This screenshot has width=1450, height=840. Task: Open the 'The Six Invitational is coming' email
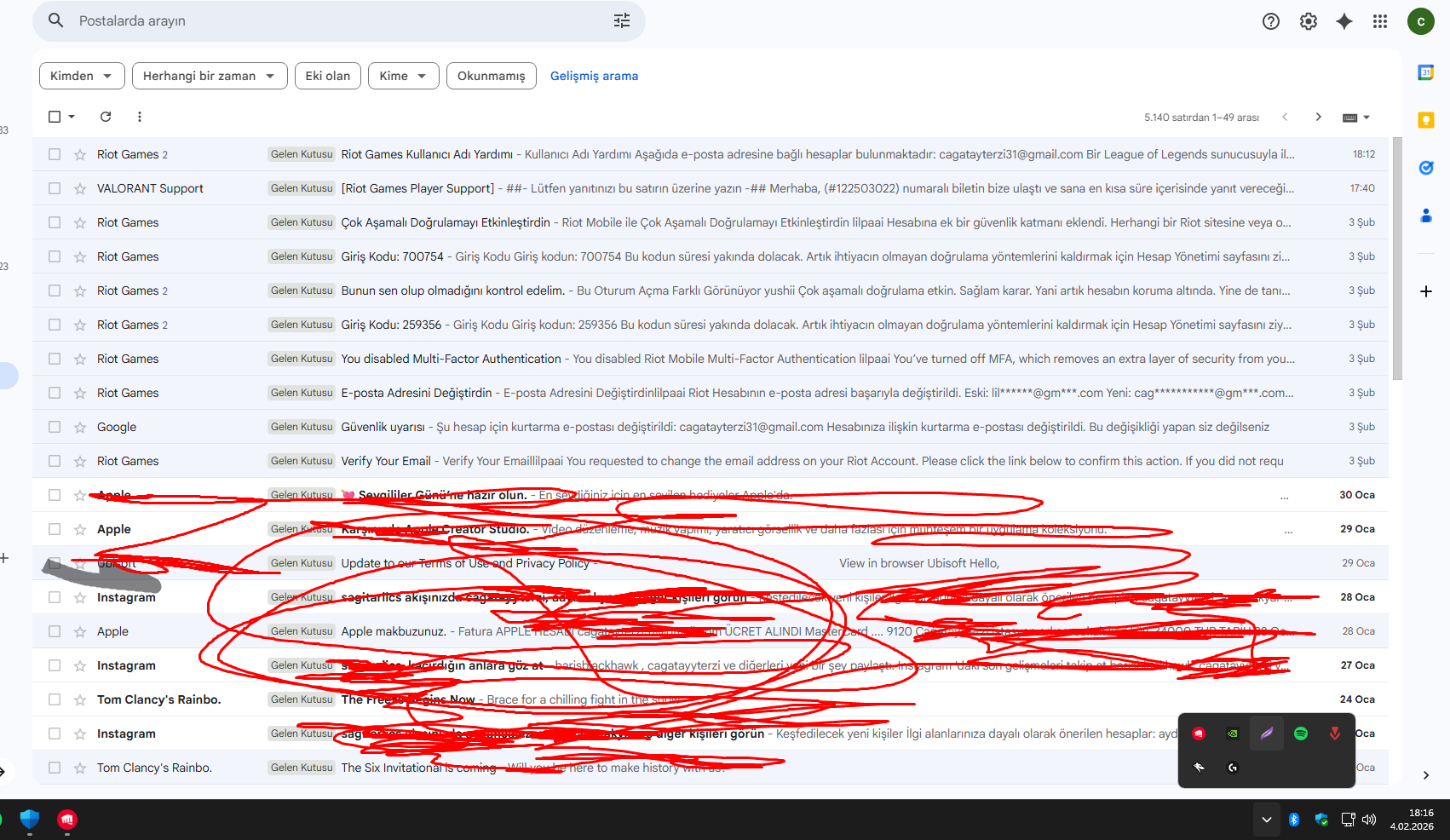(712, 768)
